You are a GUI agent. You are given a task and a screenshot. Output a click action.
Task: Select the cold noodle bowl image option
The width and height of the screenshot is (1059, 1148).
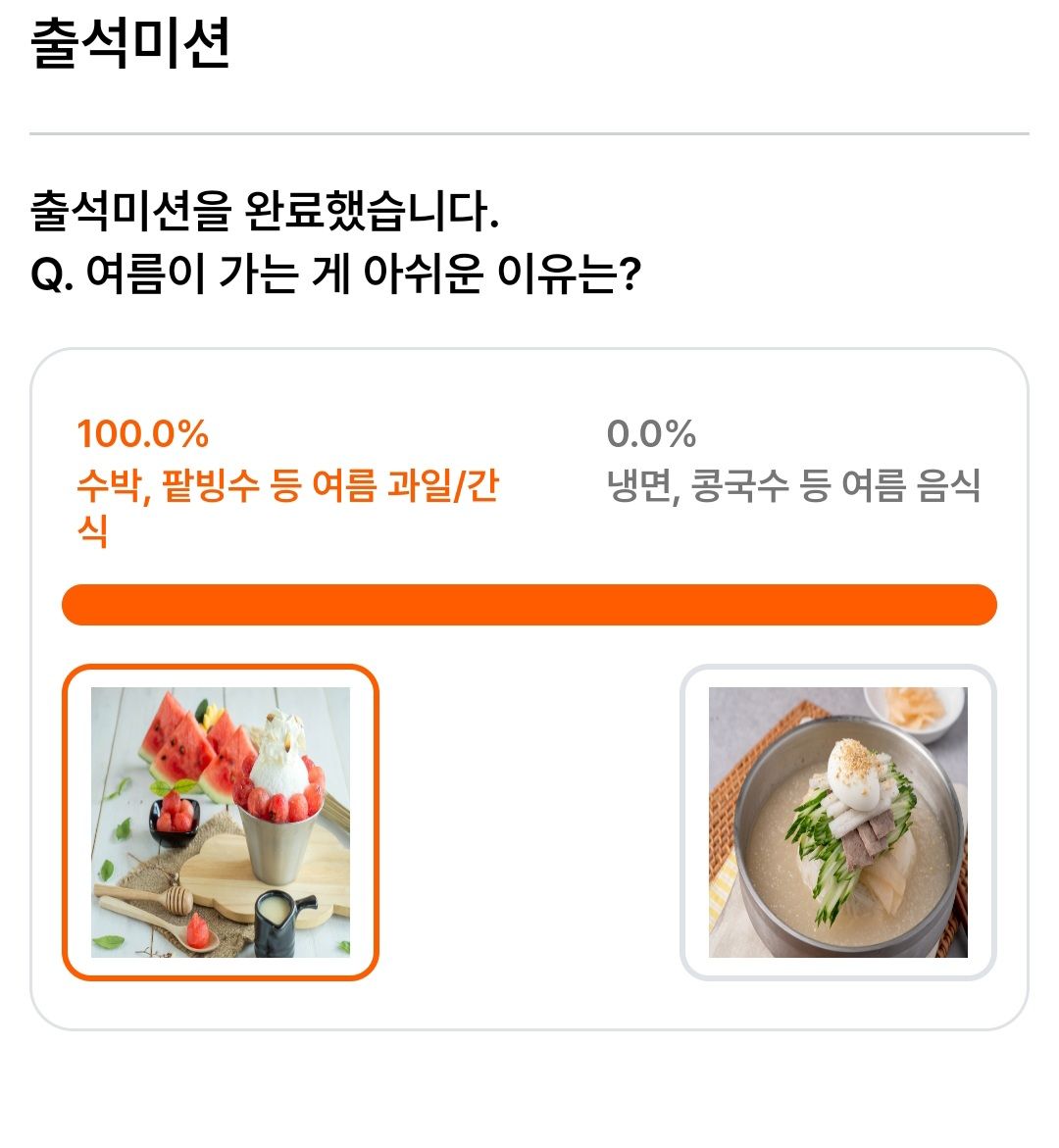(837, 822)
